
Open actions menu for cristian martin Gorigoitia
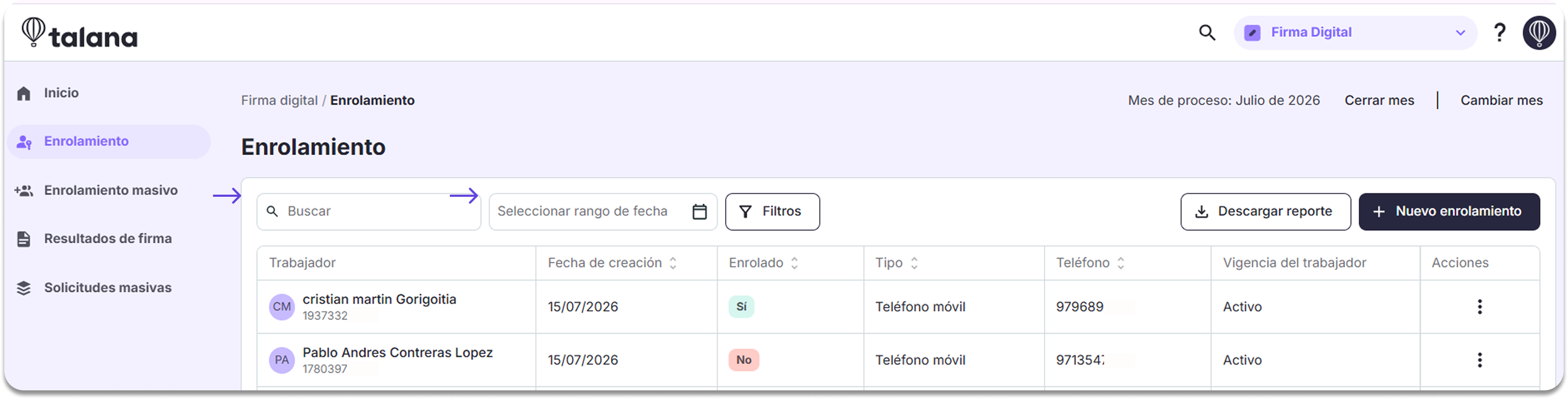point(1479,307)
